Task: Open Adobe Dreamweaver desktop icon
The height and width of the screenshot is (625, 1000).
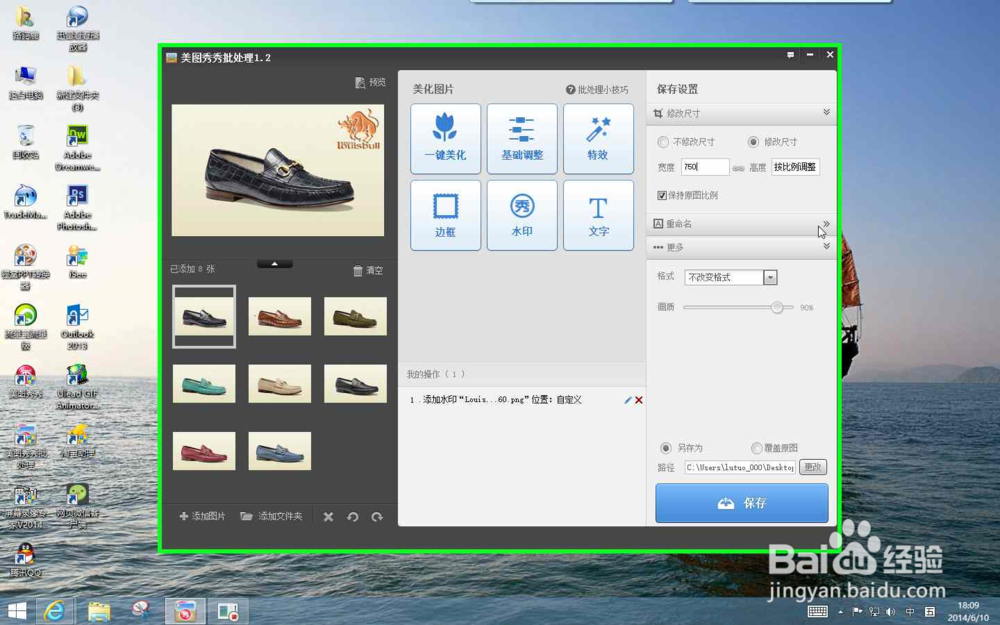Action: coord(77,148)
